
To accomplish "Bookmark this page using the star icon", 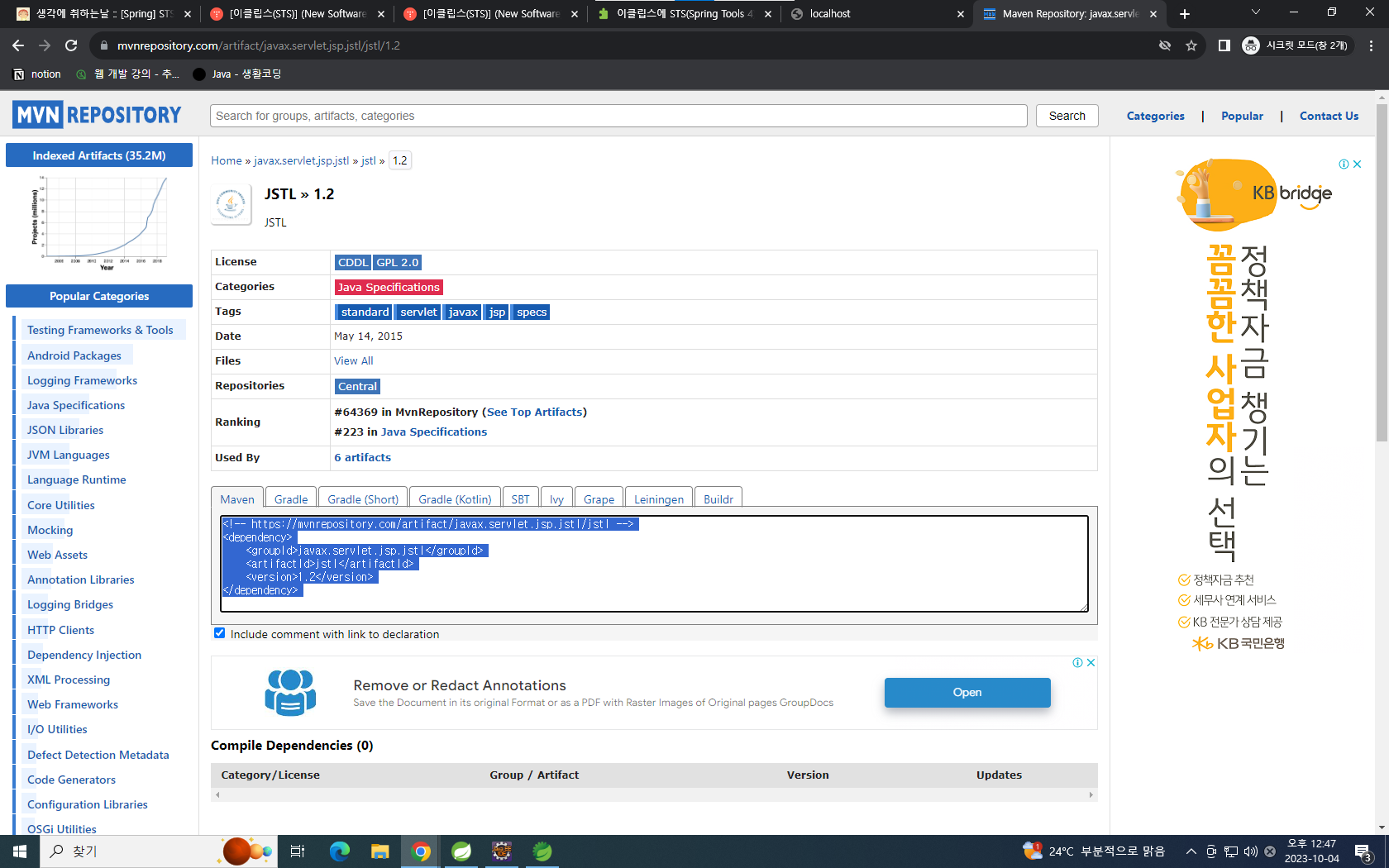I will point(1191,45).
